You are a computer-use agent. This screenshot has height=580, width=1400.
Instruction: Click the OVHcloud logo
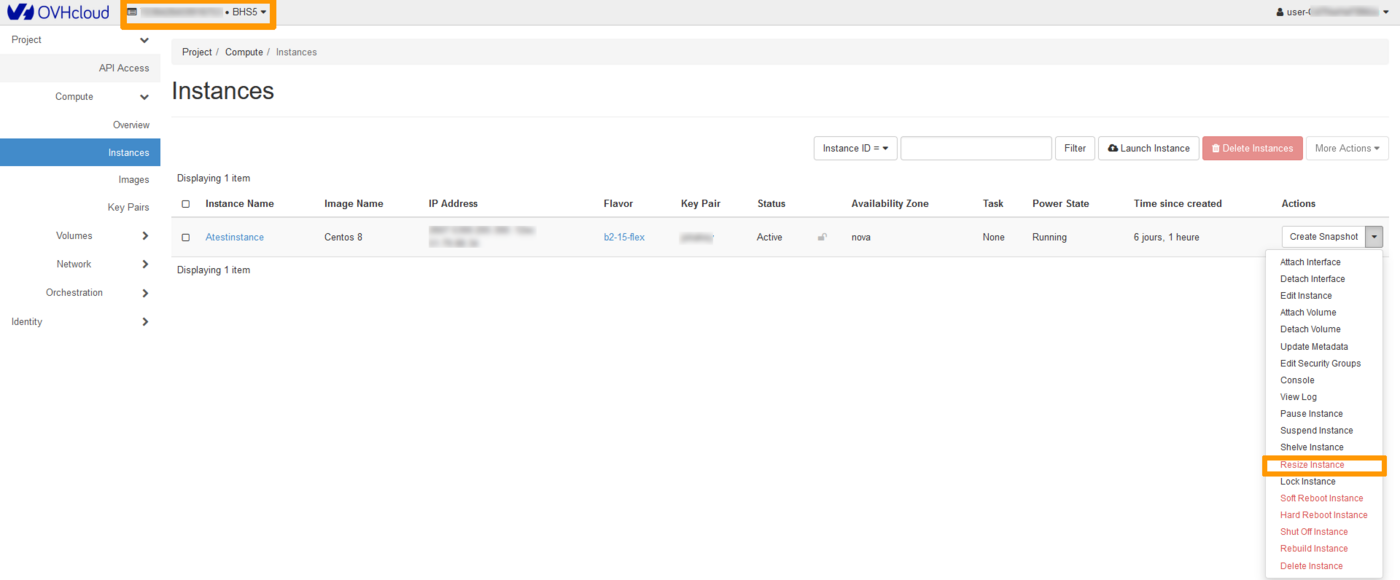(60, 11)
